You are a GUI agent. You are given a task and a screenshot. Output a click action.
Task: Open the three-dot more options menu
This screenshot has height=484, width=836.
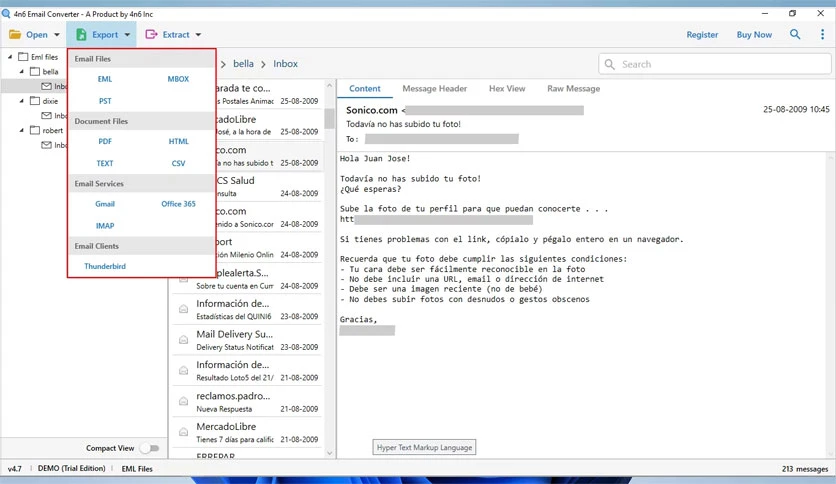click(822, 35)
